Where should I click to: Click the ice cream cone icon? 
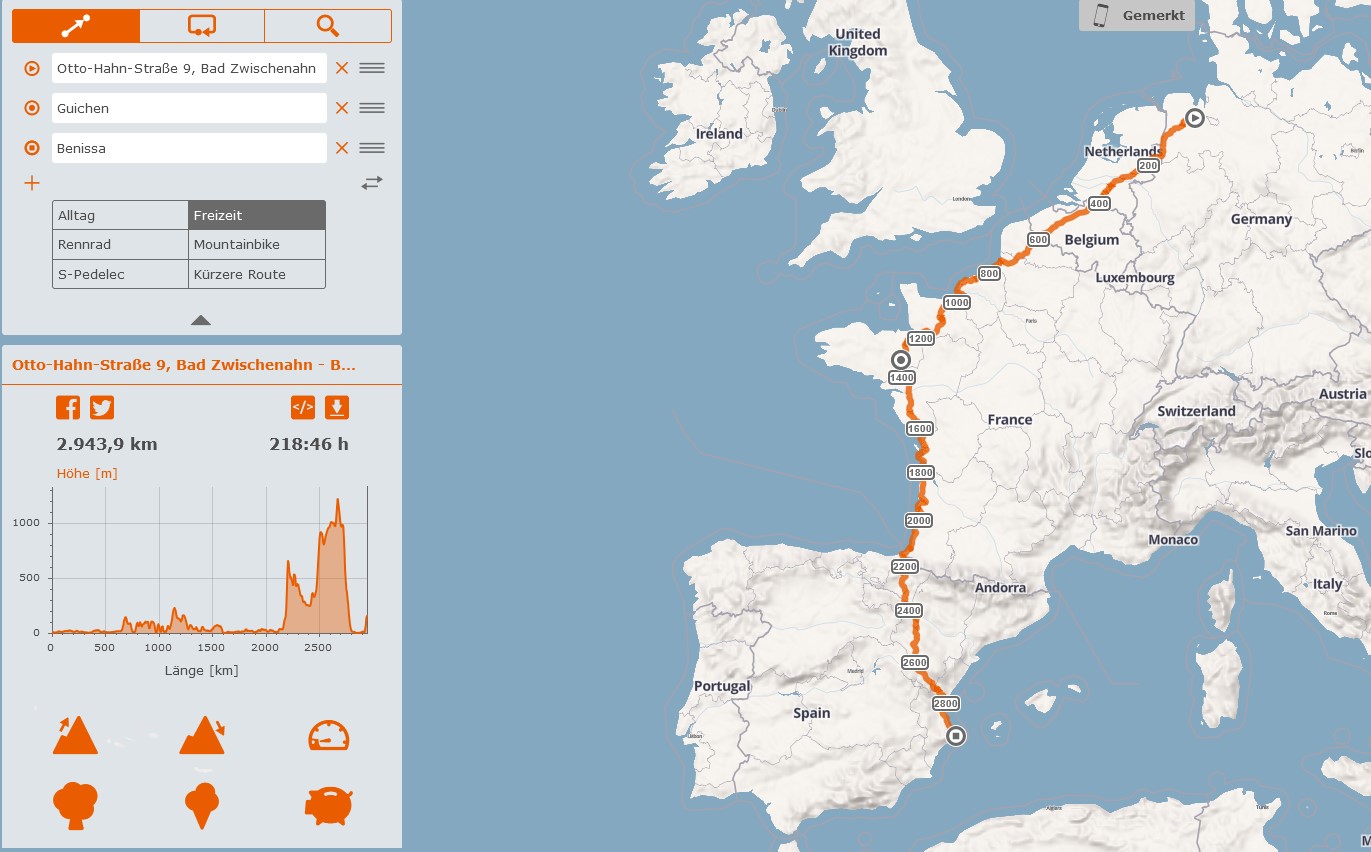202,805
